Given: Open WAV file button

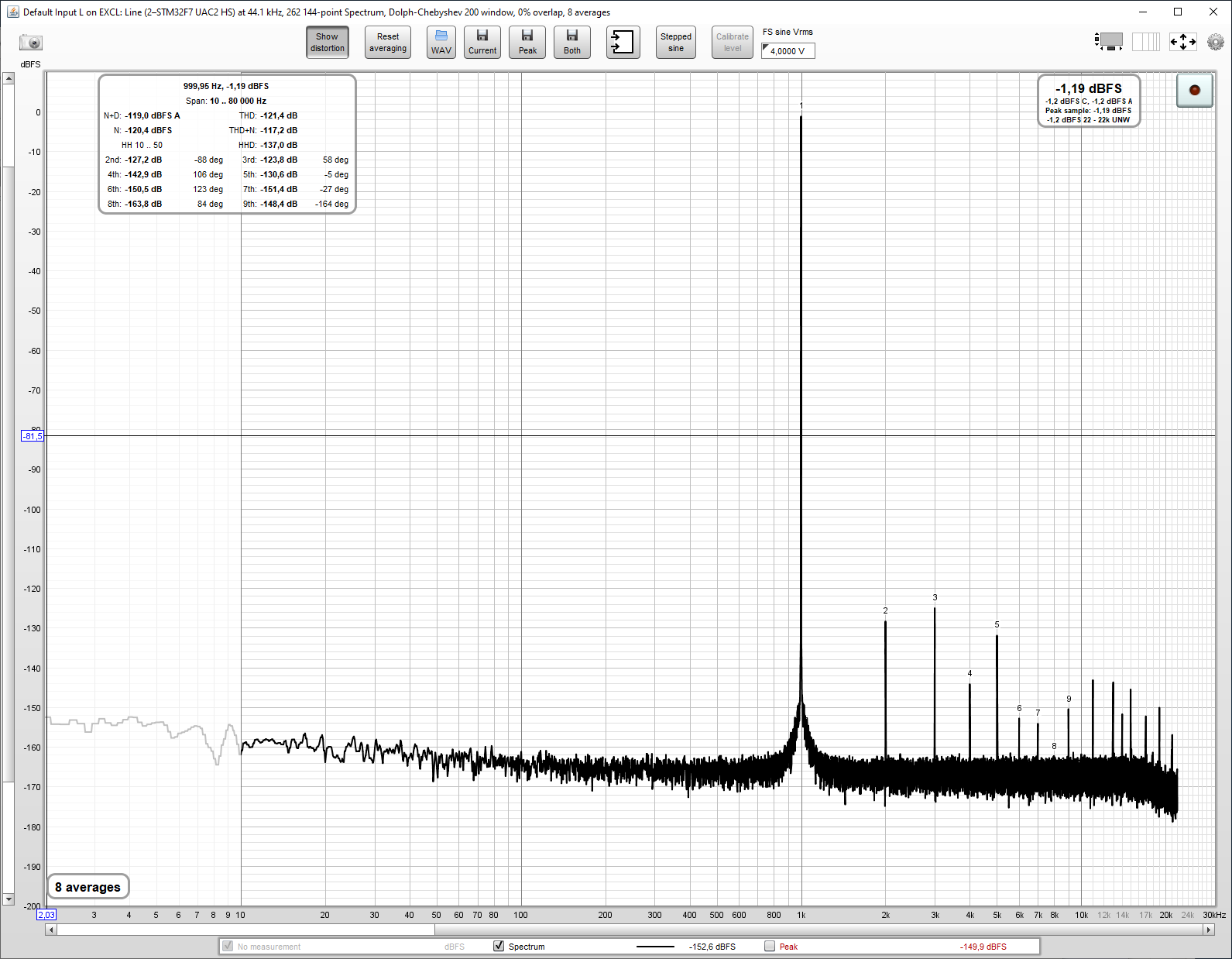Looking at the screenshot, I should (x=441, y=43).
